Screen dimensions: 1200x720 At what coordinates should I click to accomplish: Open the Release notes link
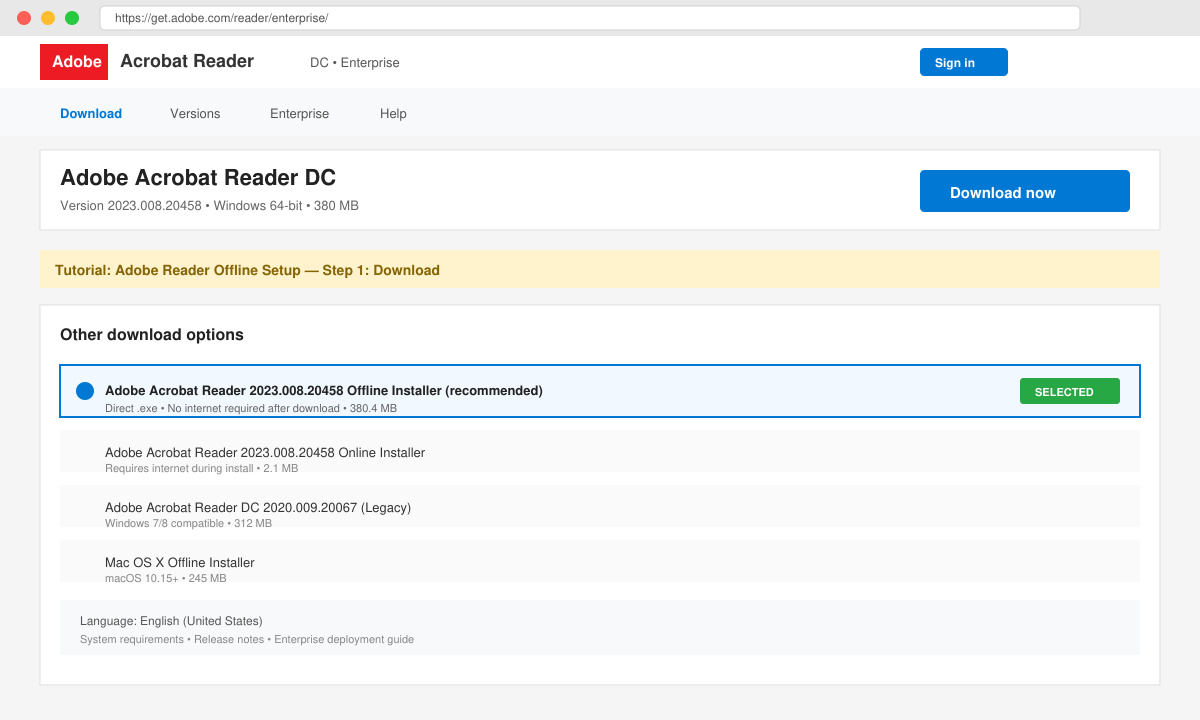tap(229, 639)
